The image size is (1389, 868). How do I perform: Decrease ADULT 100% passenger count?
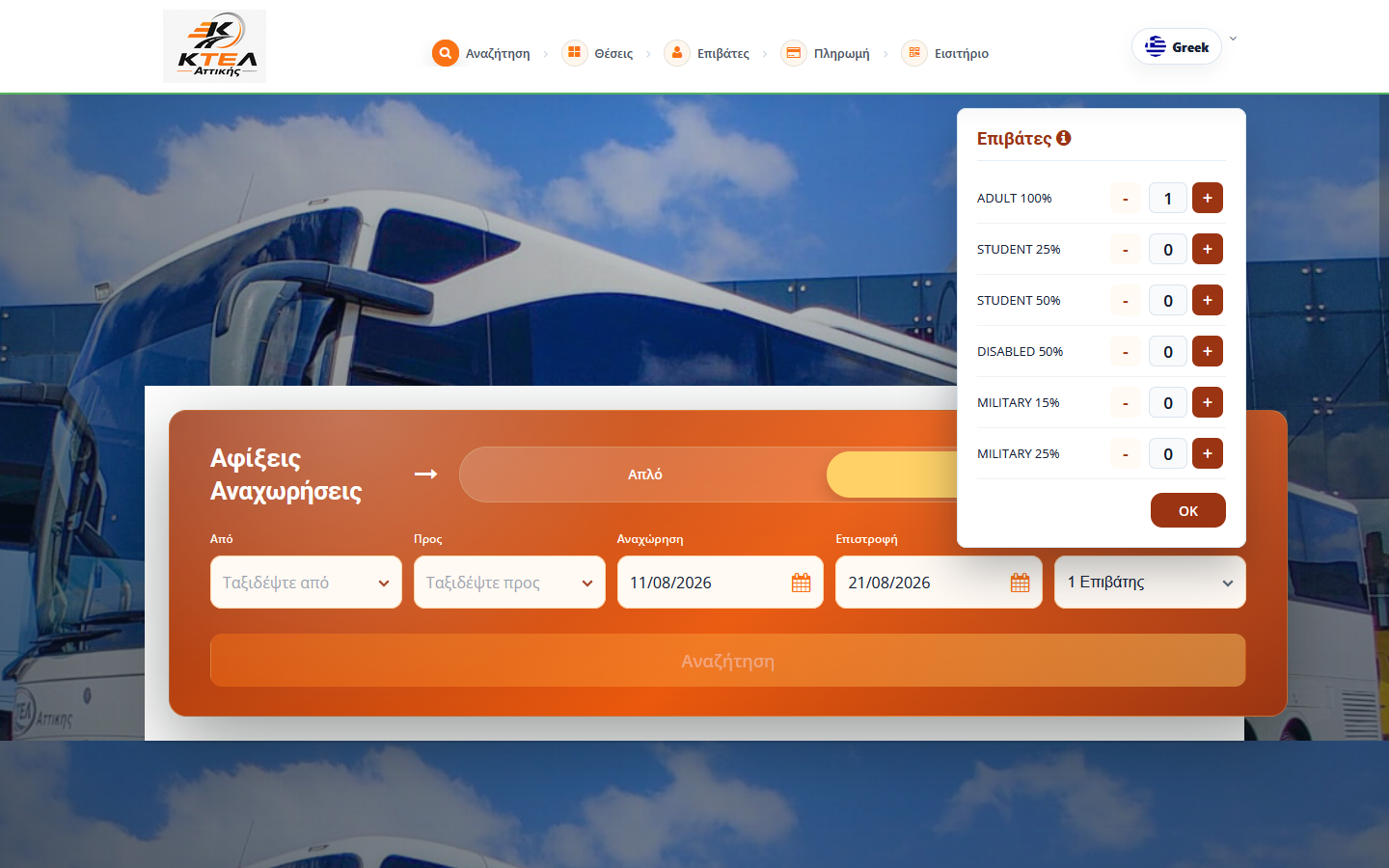point(1126,198)
